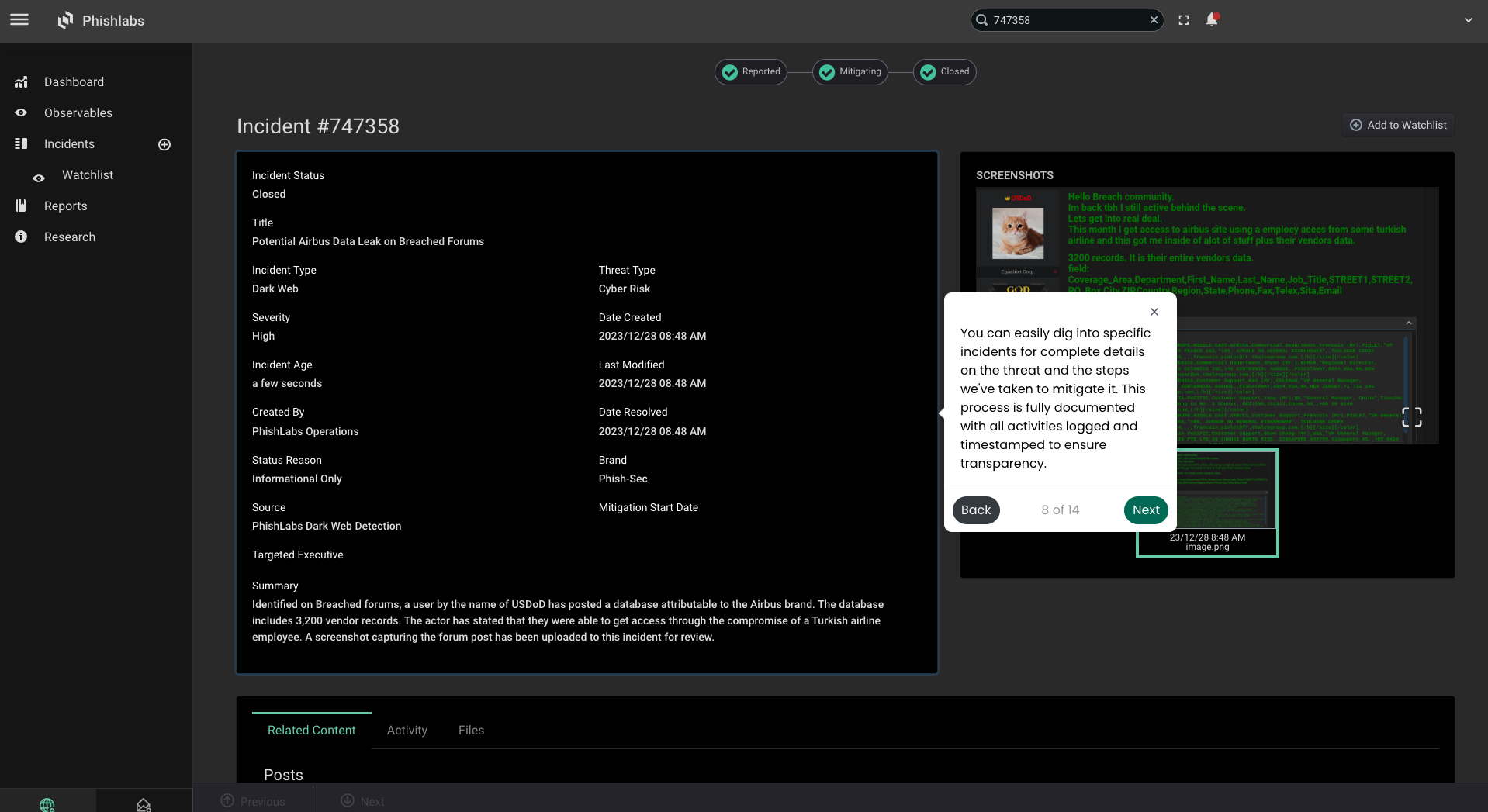
Task: Open the Dashboard page from the sidebar
Action: 74,82
